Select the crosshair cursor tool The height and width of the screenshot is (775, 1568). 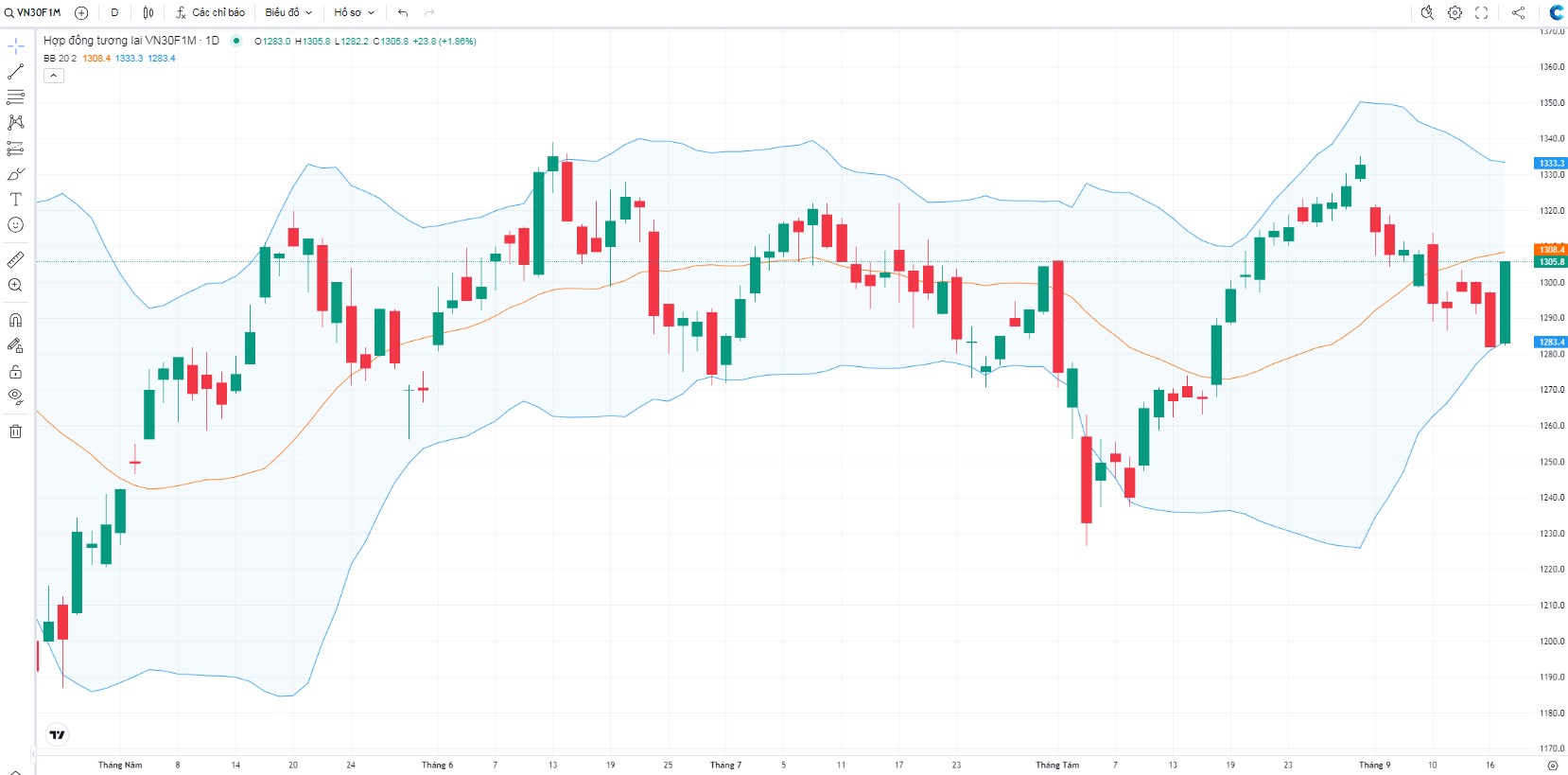[16, 45]
